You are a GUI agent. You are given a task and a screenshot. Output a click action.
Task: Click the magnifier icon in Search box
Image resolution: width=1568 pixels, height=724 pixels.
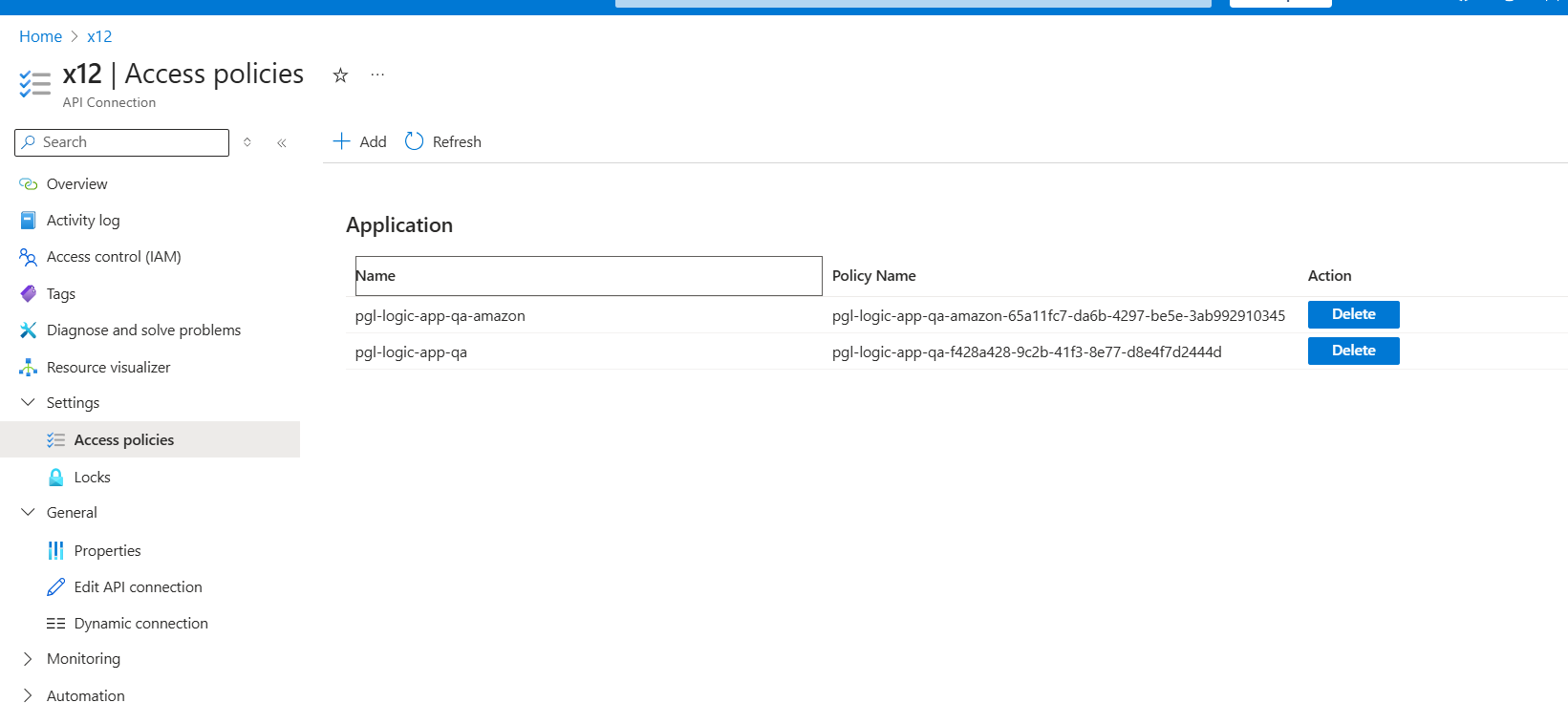[29, 141]
